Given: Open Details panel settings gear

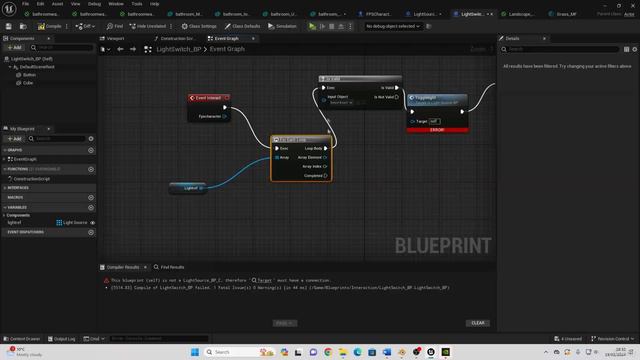Looking at the screenshot, I should [x=635, y=49].
